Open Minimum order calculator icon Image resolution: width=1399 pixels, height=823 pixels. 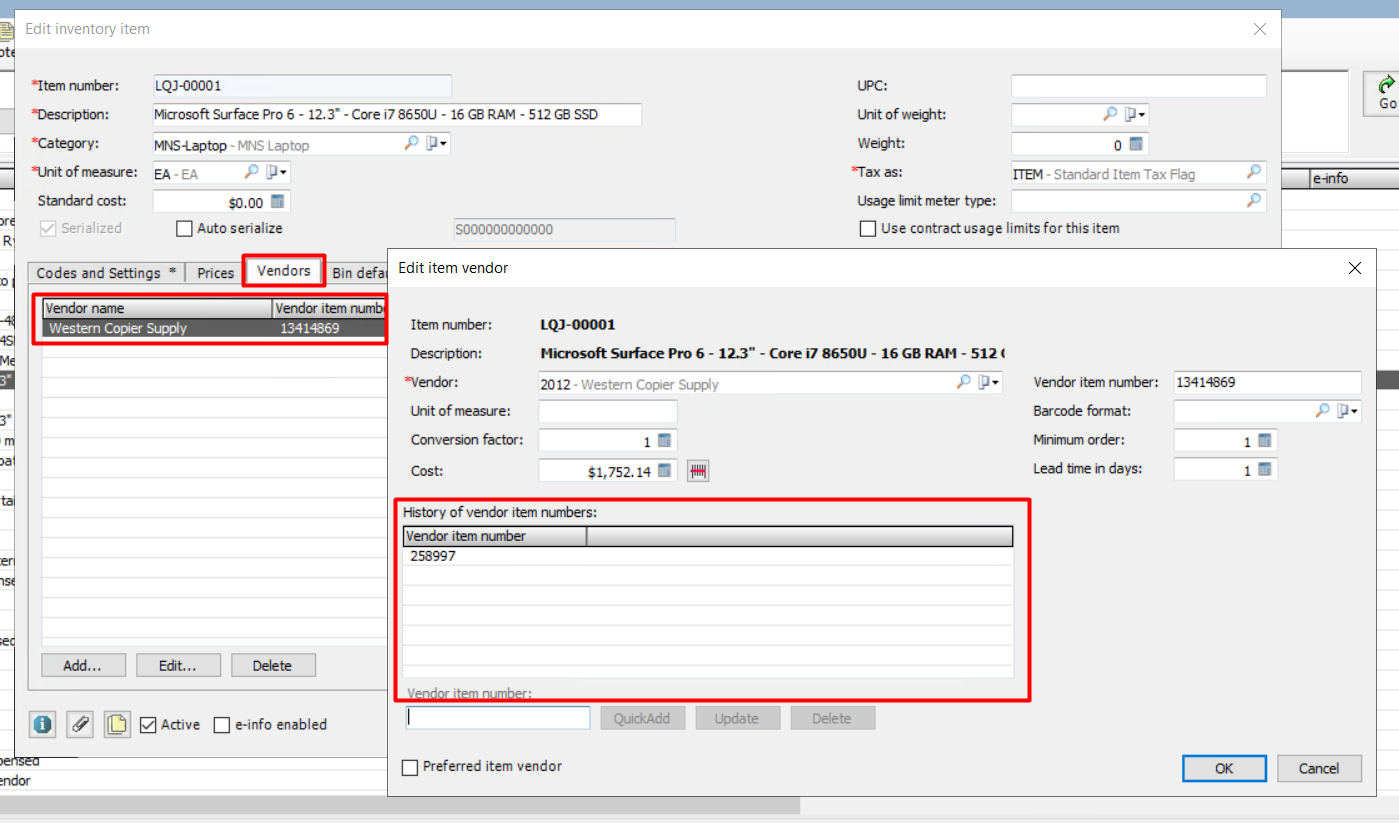click(x=1264, y=440)
